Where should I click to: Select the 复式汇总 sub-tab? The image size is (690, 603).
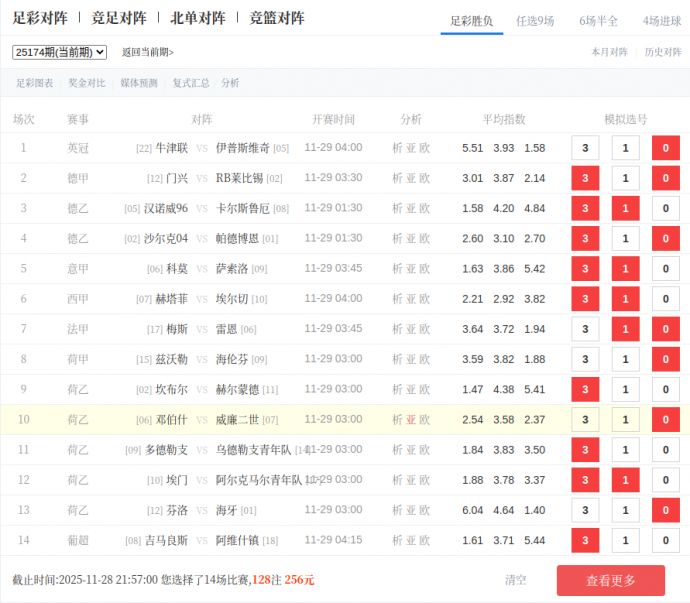pos(190,83)
